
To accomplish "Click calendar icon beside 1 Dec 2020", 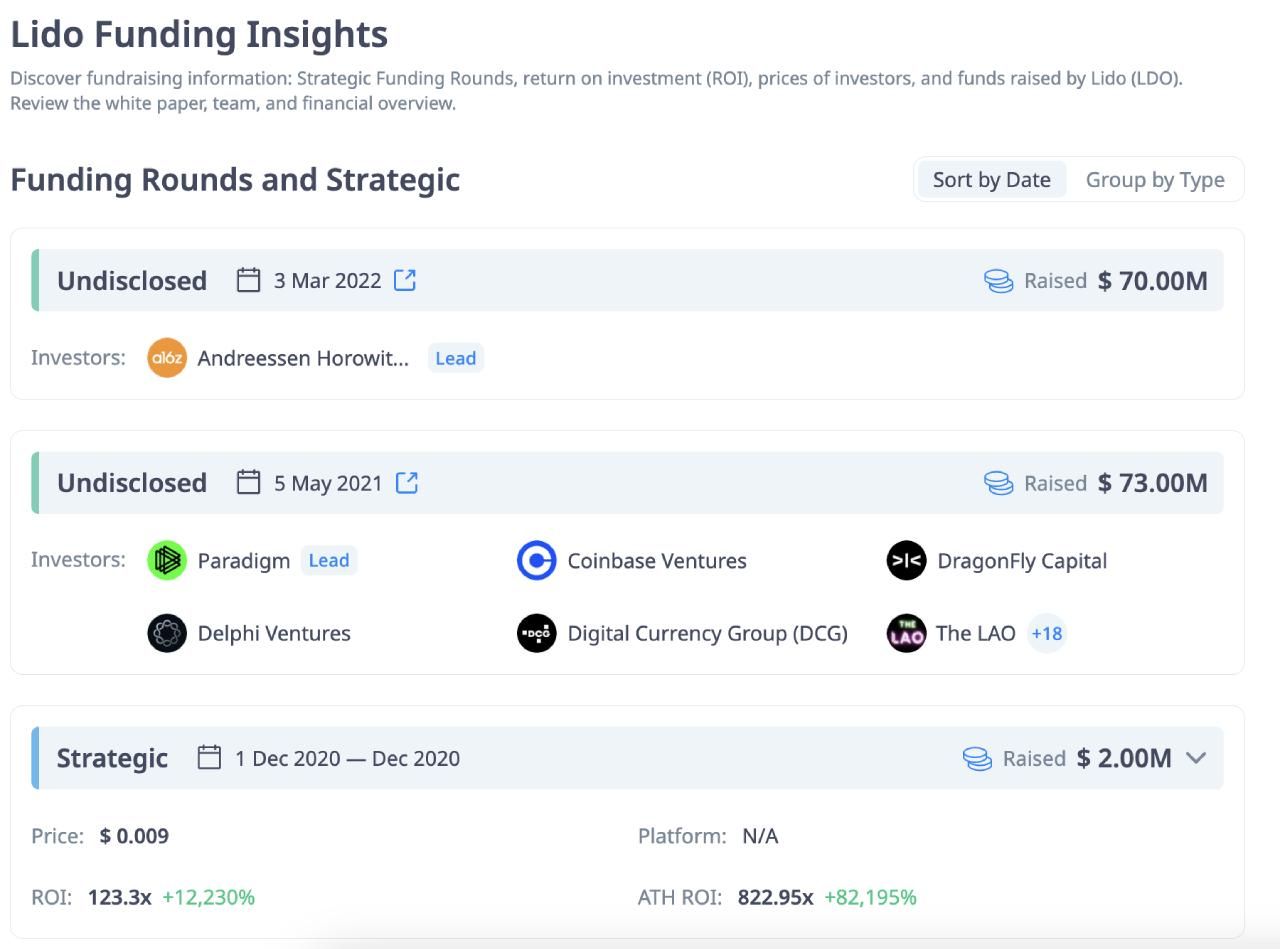I will click(x=209, y=757).
